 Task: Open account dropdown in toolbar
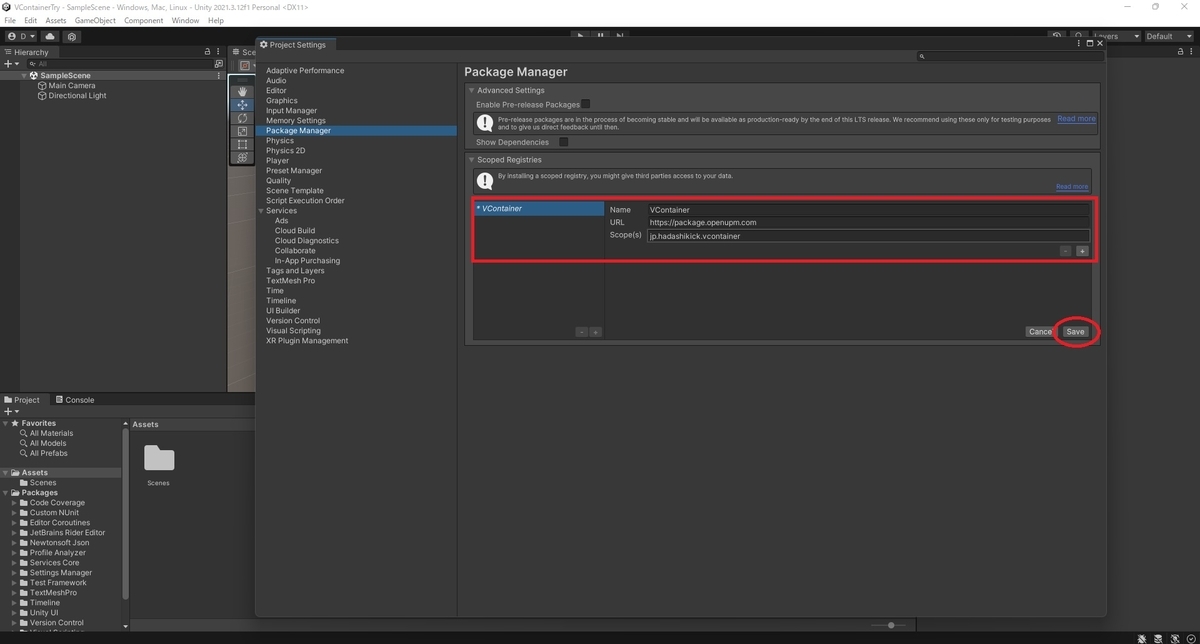pos(20,36)
